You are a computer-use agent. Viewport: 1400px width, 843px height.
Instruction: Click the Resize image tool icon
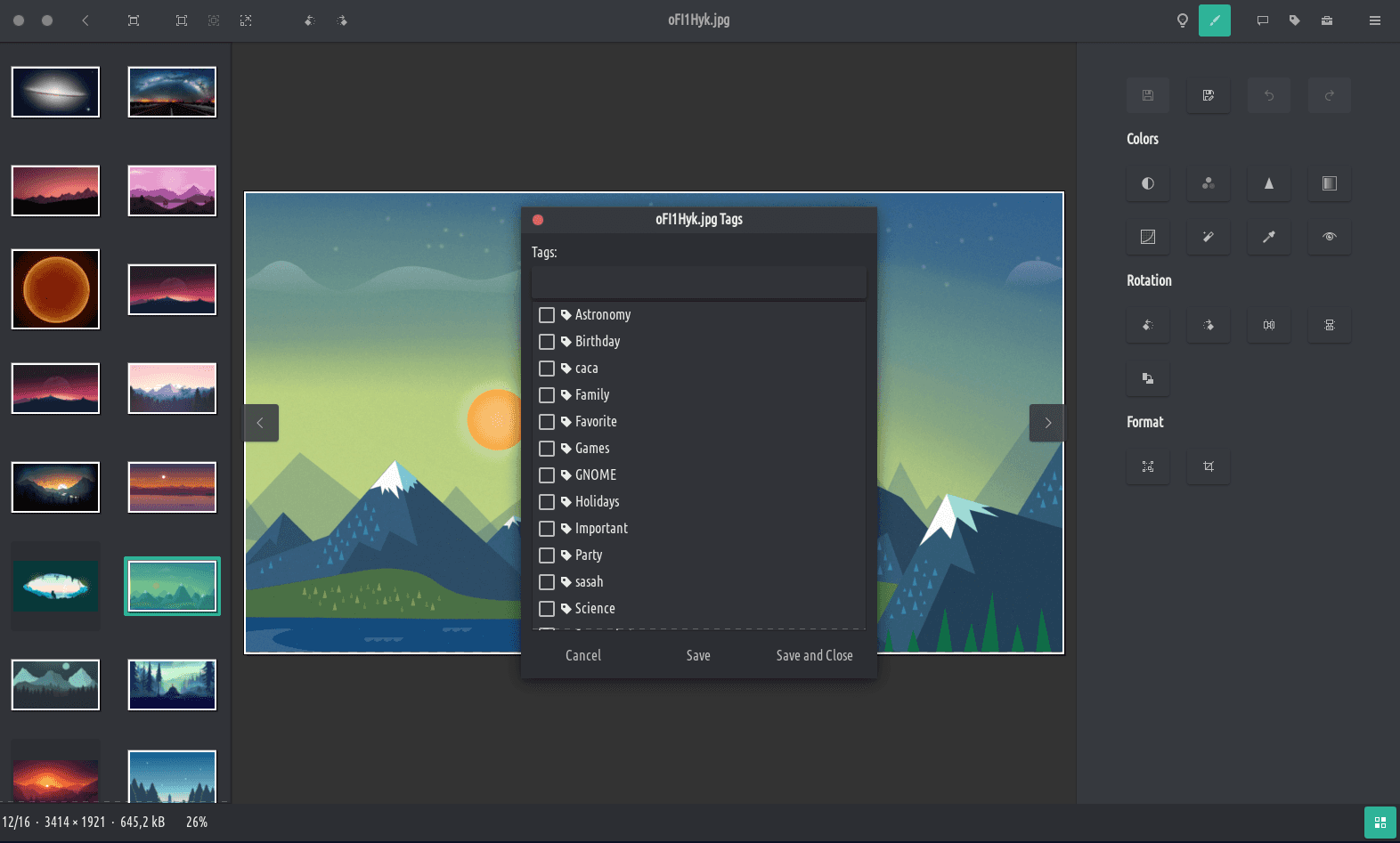1148,466
